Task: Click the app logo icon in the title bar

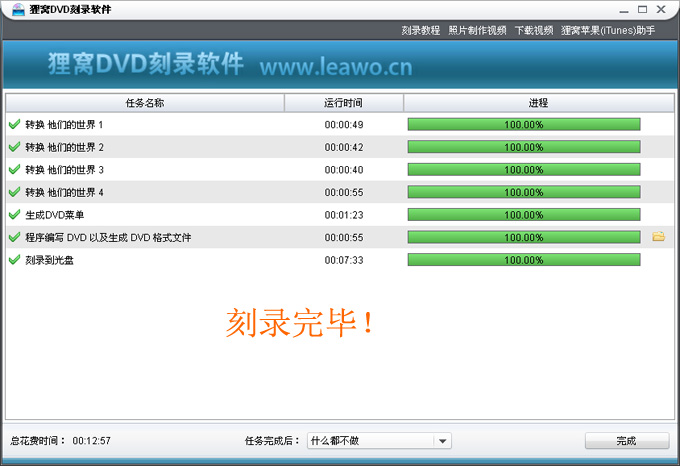Action: coord(18,9)
